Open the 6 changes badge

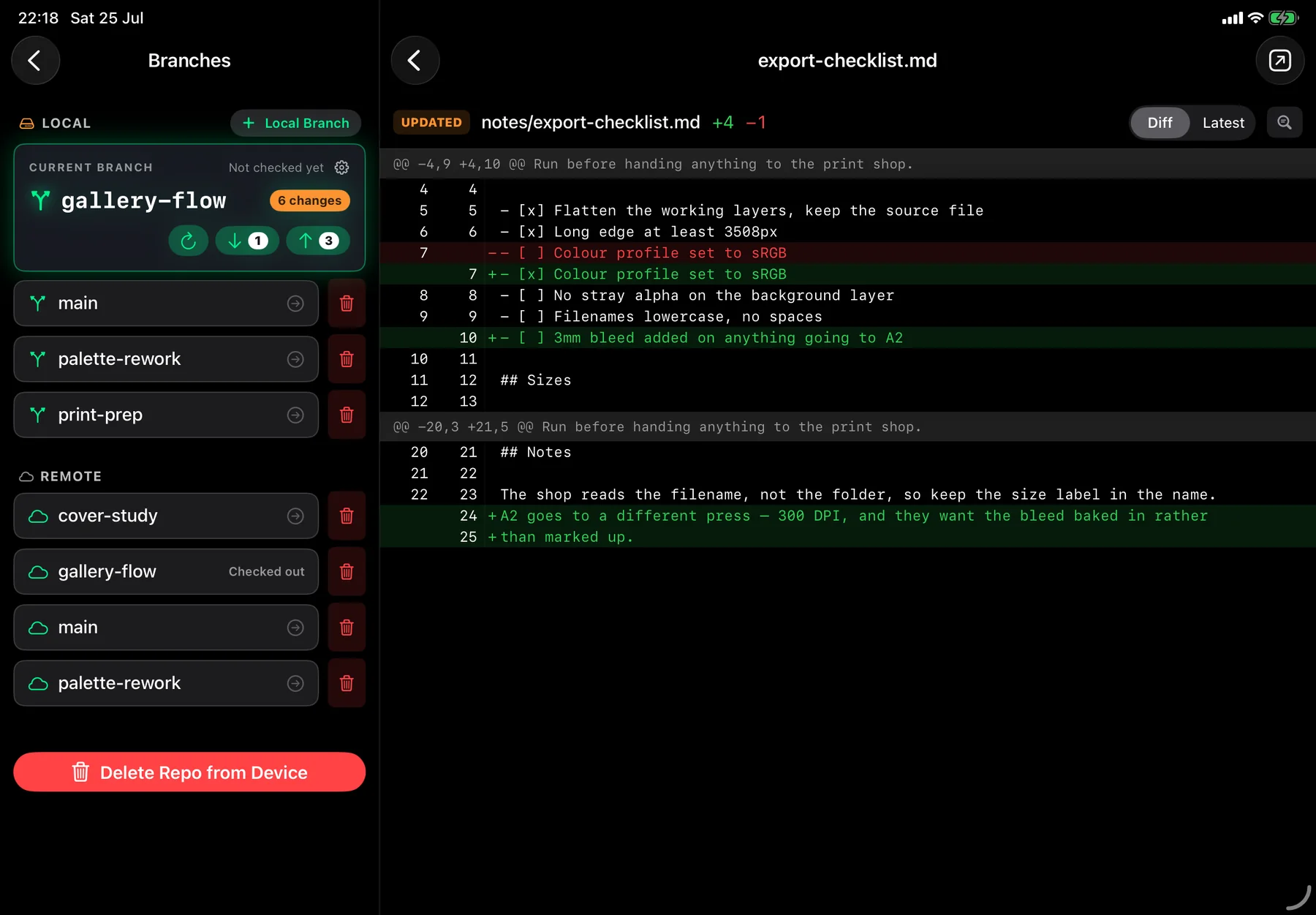pos(310,200)
